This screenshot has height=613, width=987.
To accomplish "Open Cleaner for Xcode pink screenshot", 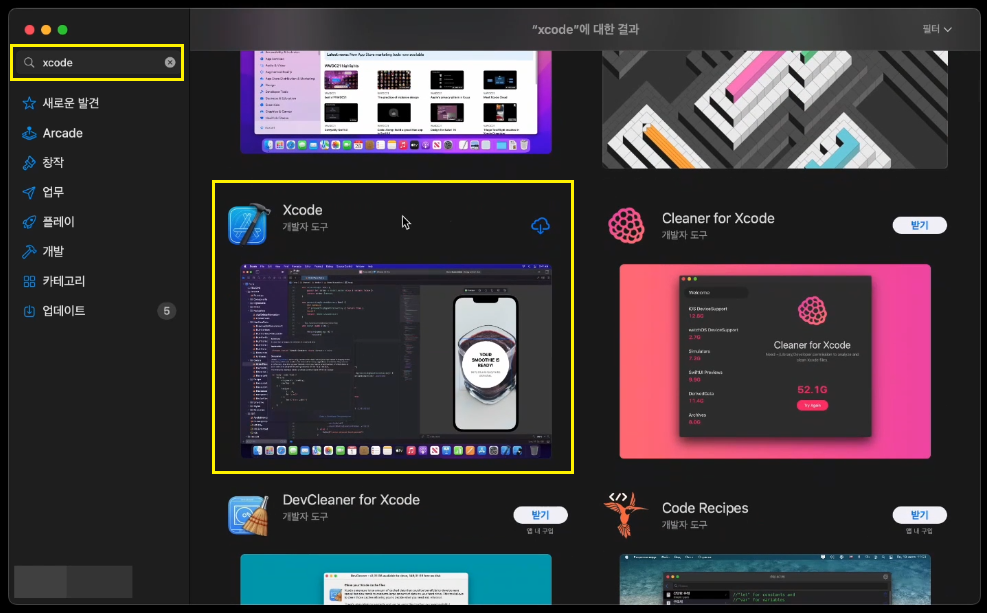I will [775, 361].
